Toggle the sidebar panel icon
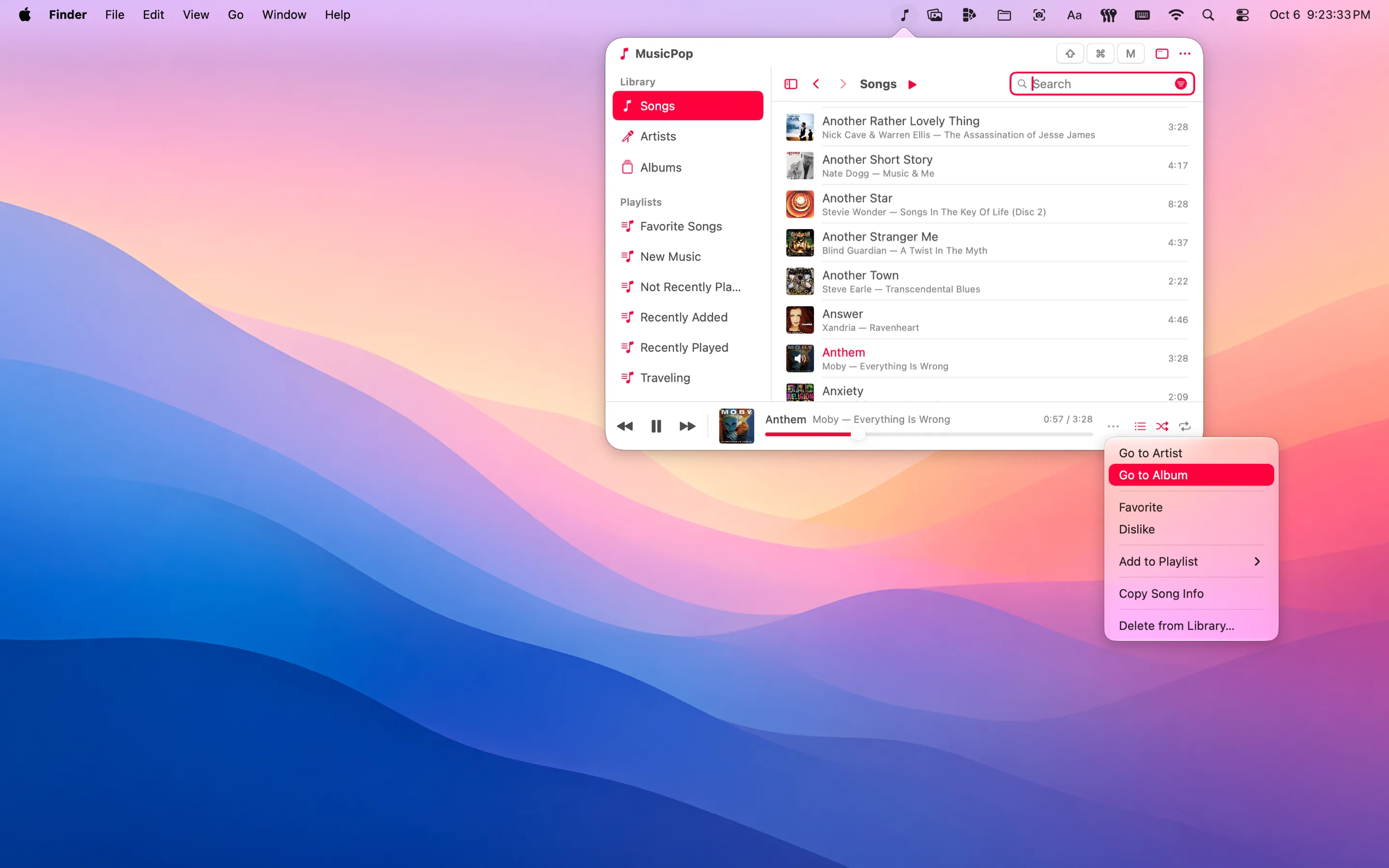 pyautogui.click(x=790, y=84)
